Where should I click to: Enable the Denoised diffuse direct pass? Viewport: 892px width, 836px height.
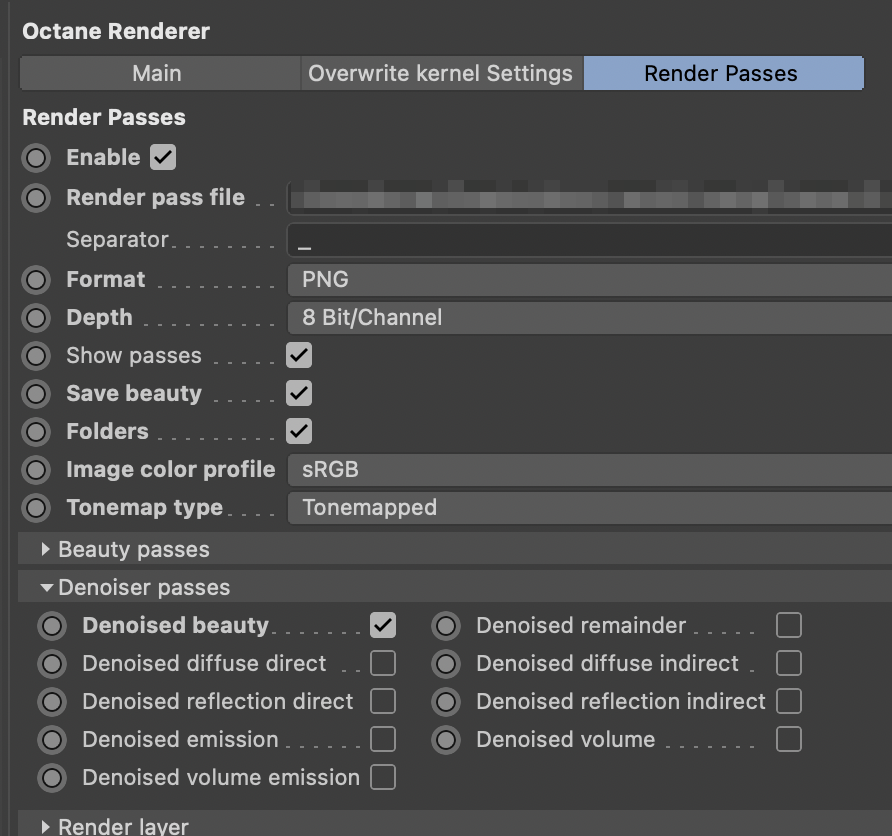pos(382,664)
